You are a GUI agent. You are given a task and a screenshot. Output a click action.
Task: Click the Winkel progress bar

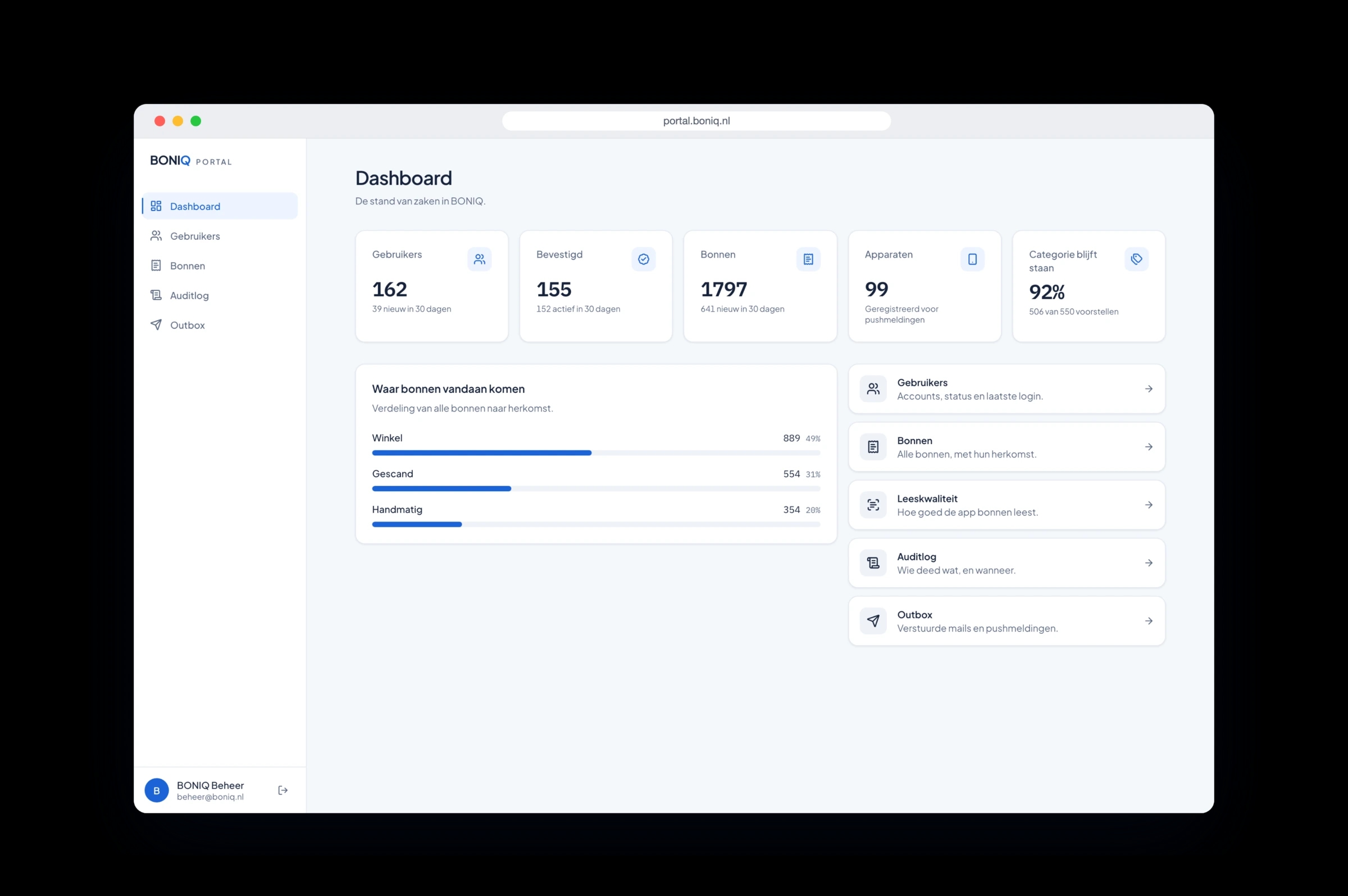pyautogui.click(x=596, y=452)
